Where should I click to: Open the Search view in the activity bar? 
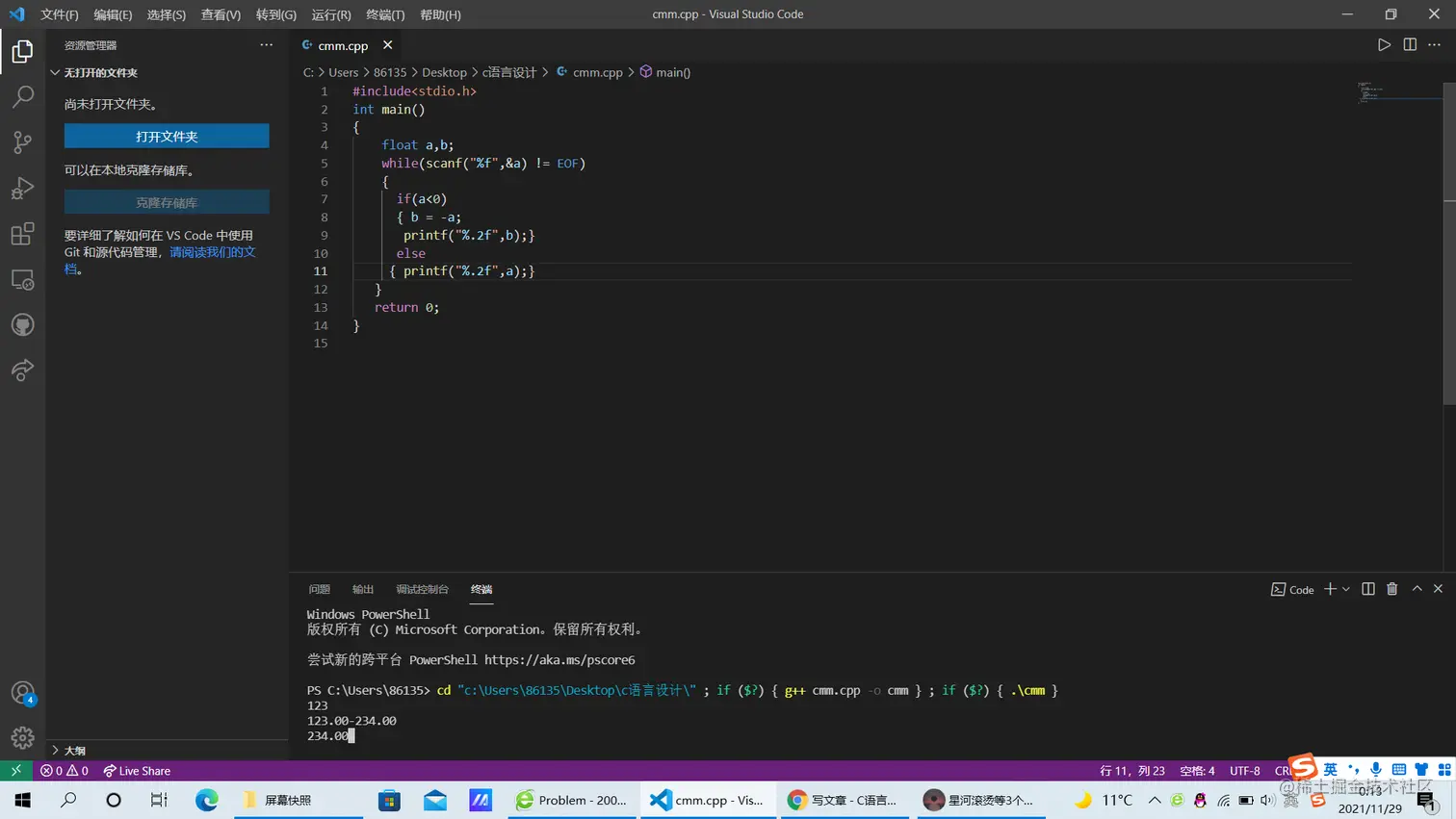[x=22, y=96]
